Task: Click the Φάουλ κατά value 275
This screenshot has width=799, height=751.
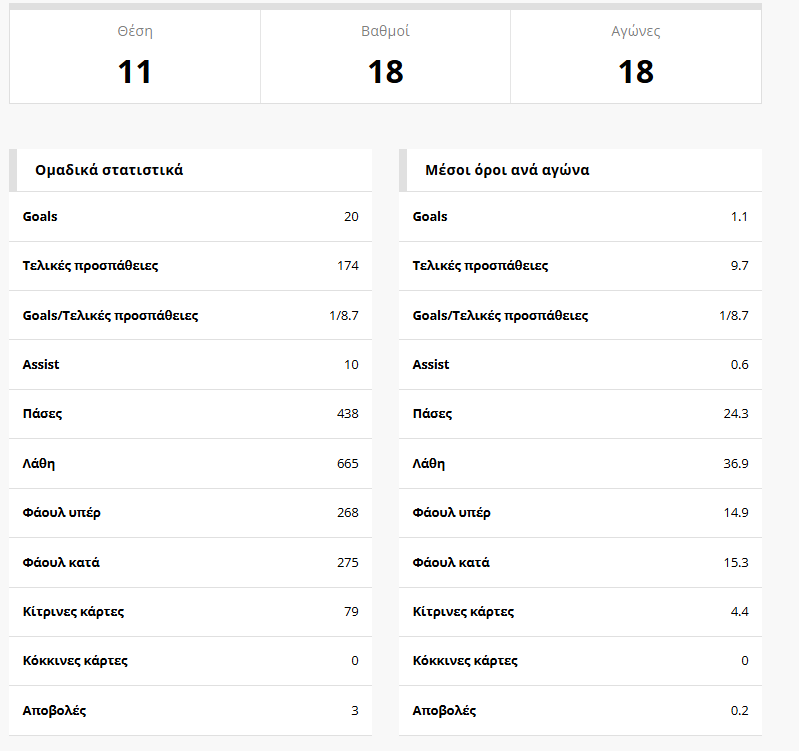Action: [x=348, y=562]
